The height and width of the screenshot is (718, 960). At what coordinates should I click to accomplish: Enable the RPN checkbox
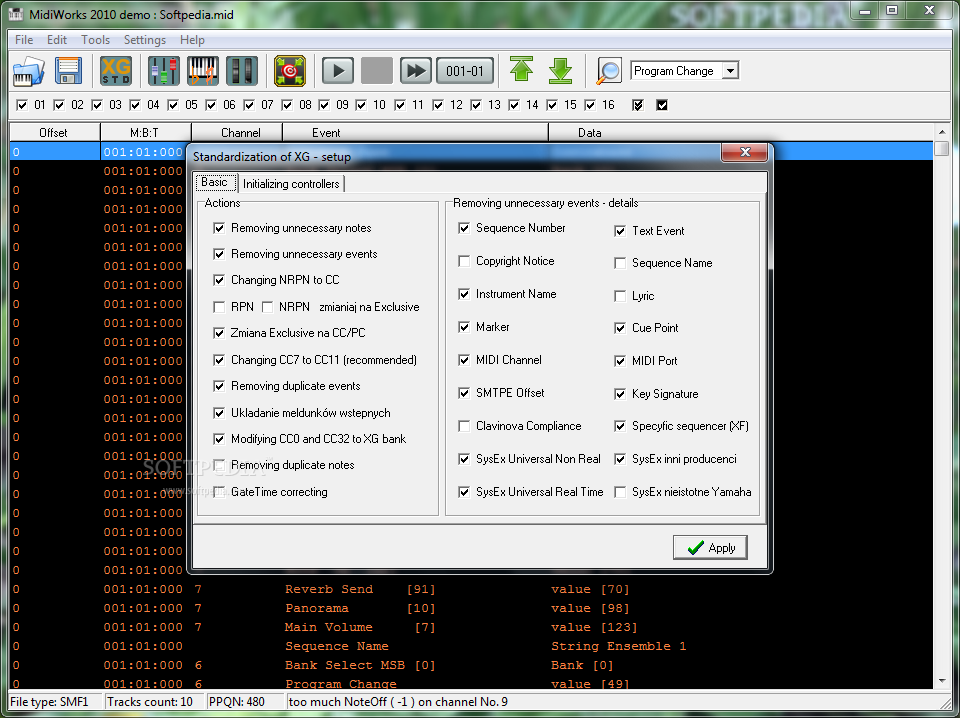tap(219, 307)
